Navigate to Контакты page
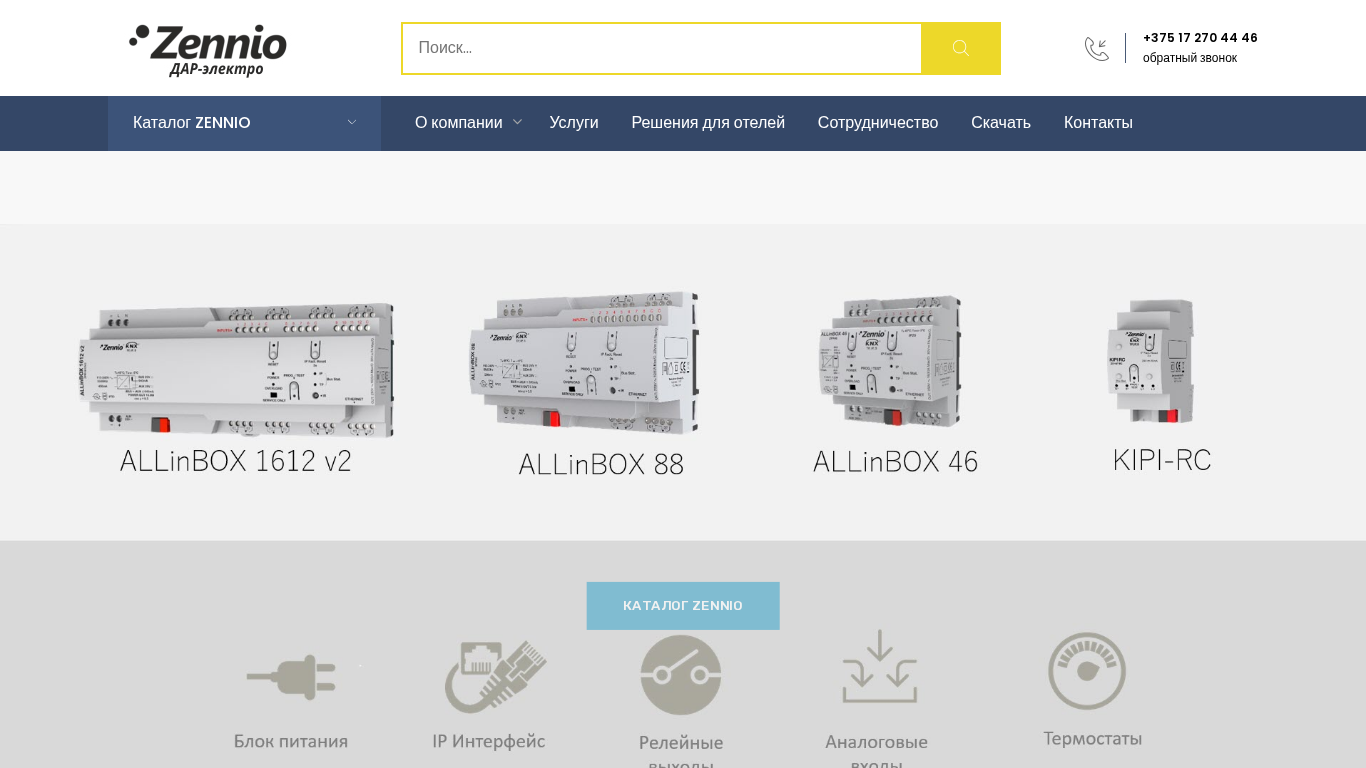Screen dimensions: 1366x768 tap(1098, 123)
